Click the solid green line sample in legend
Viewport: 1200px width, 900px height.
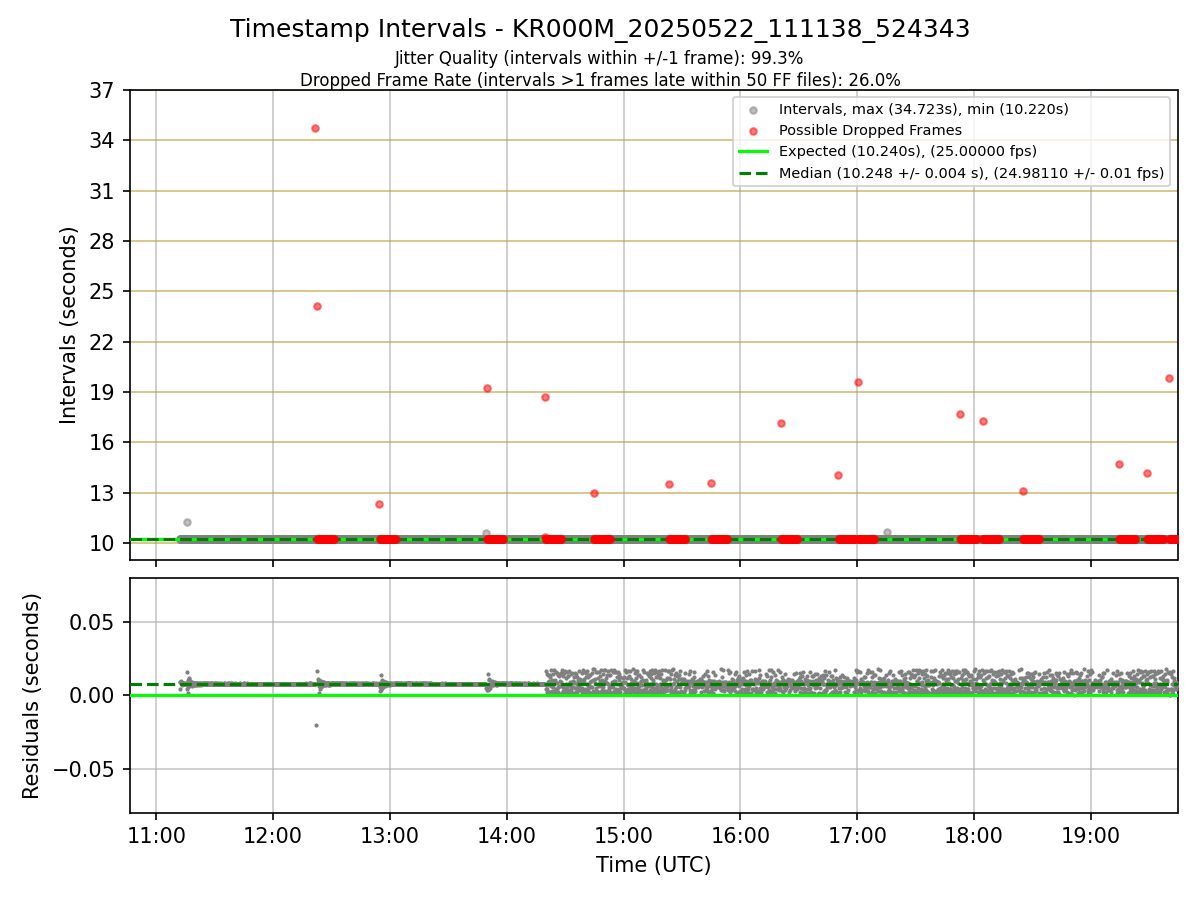[753, 151]
